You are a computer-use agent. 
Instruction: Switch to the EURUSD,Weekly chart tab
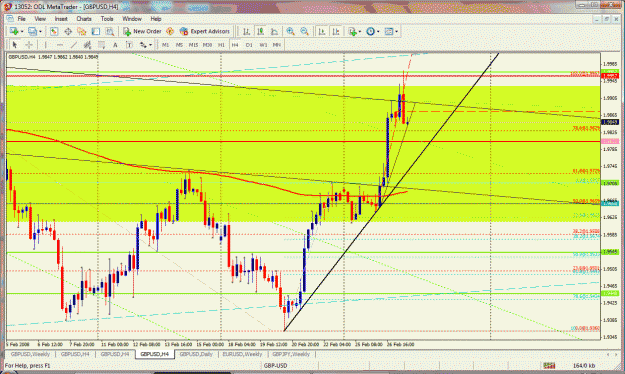pyautogui.click(x=242, y=354)
